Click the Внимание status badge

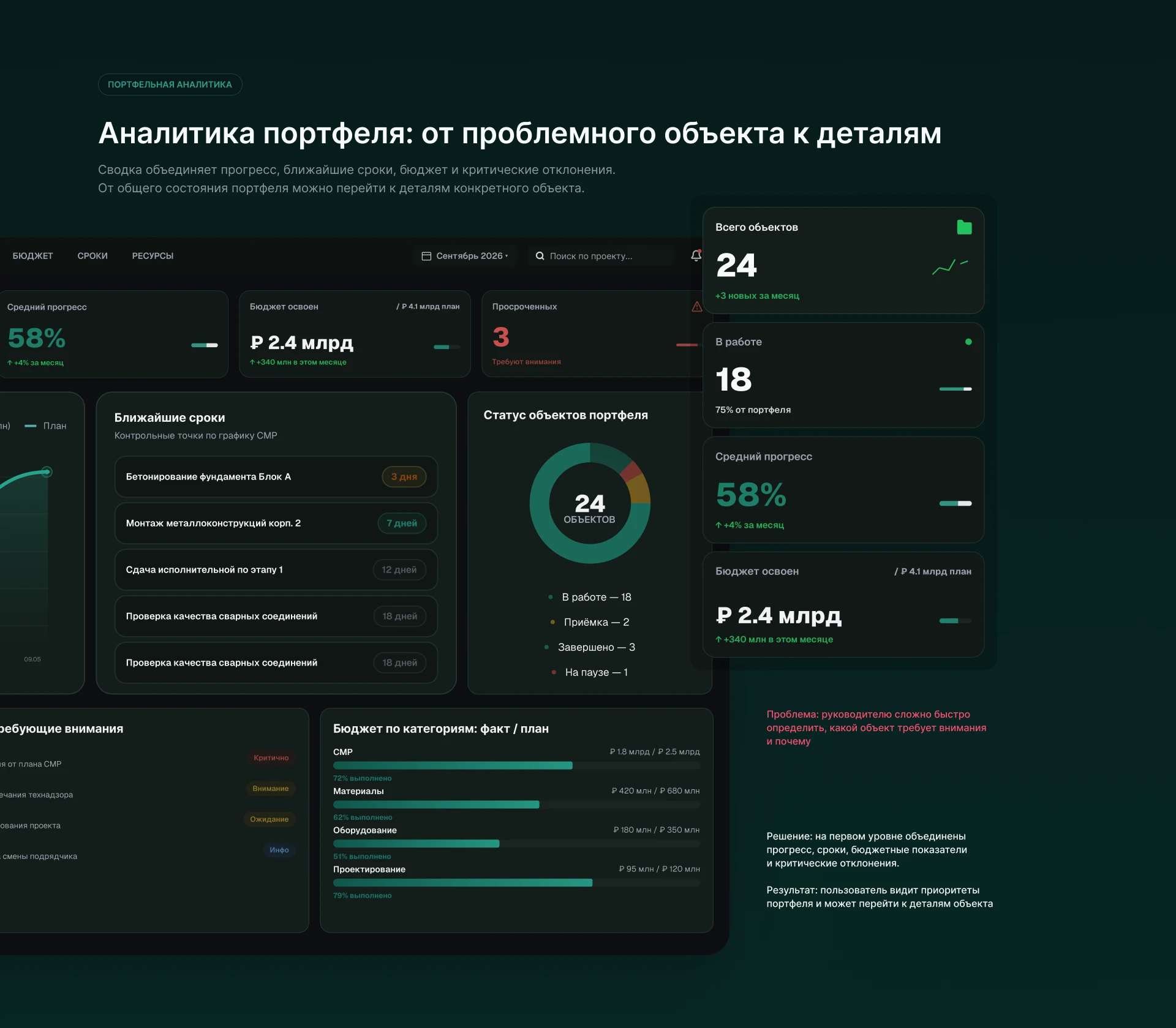270,789
